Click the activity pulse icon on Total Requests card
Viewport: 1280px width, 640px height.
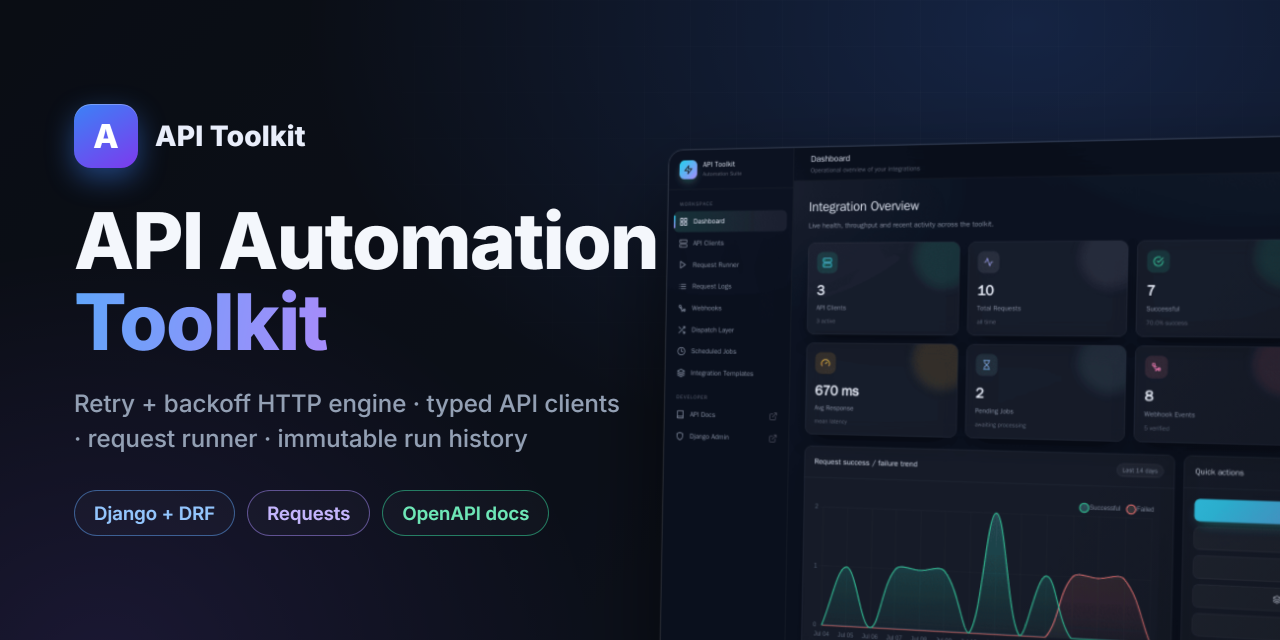[x=988, y=262]
